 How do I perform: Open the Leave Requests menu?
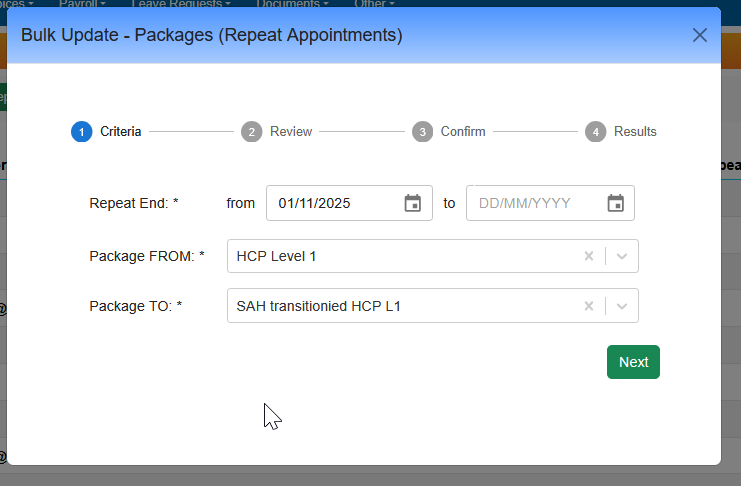176,4
